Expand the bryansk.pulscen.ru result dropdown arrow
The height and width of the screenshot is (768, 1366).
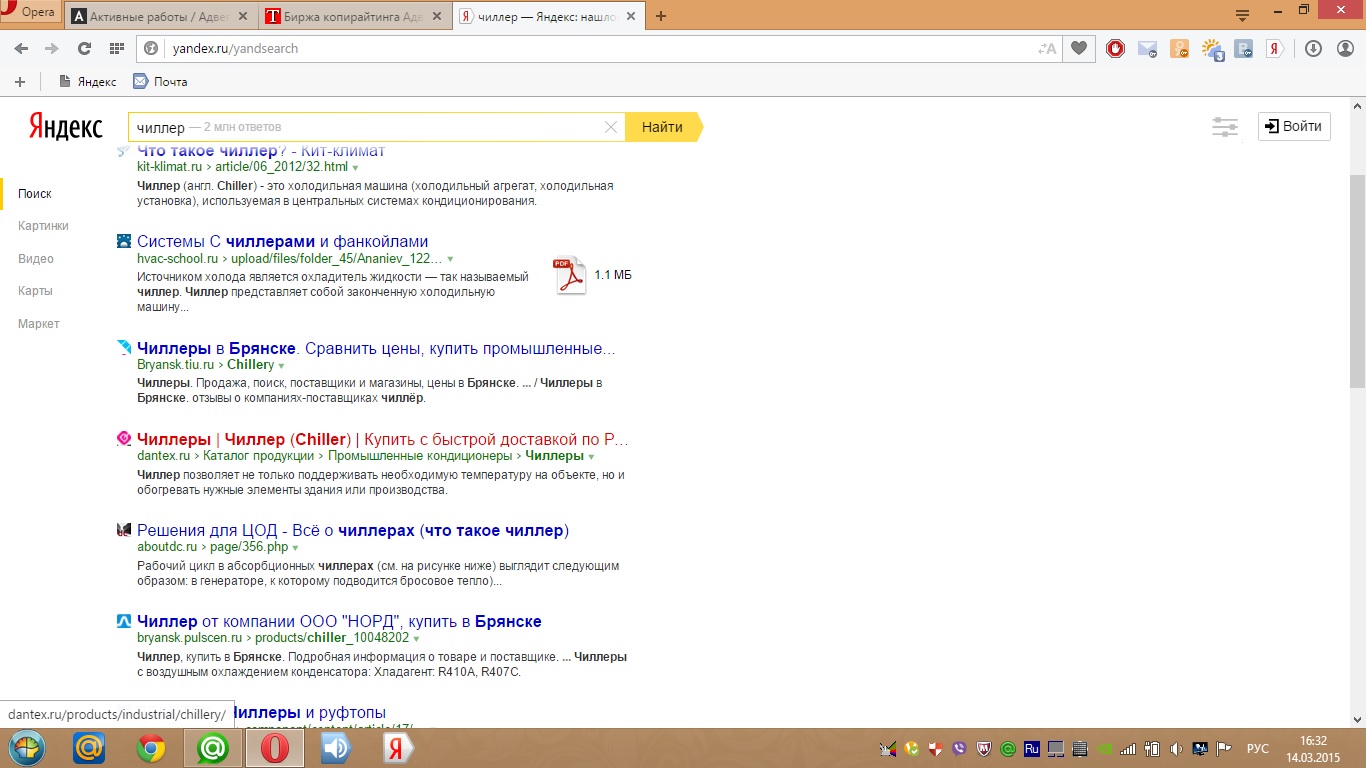coord(416,639)
